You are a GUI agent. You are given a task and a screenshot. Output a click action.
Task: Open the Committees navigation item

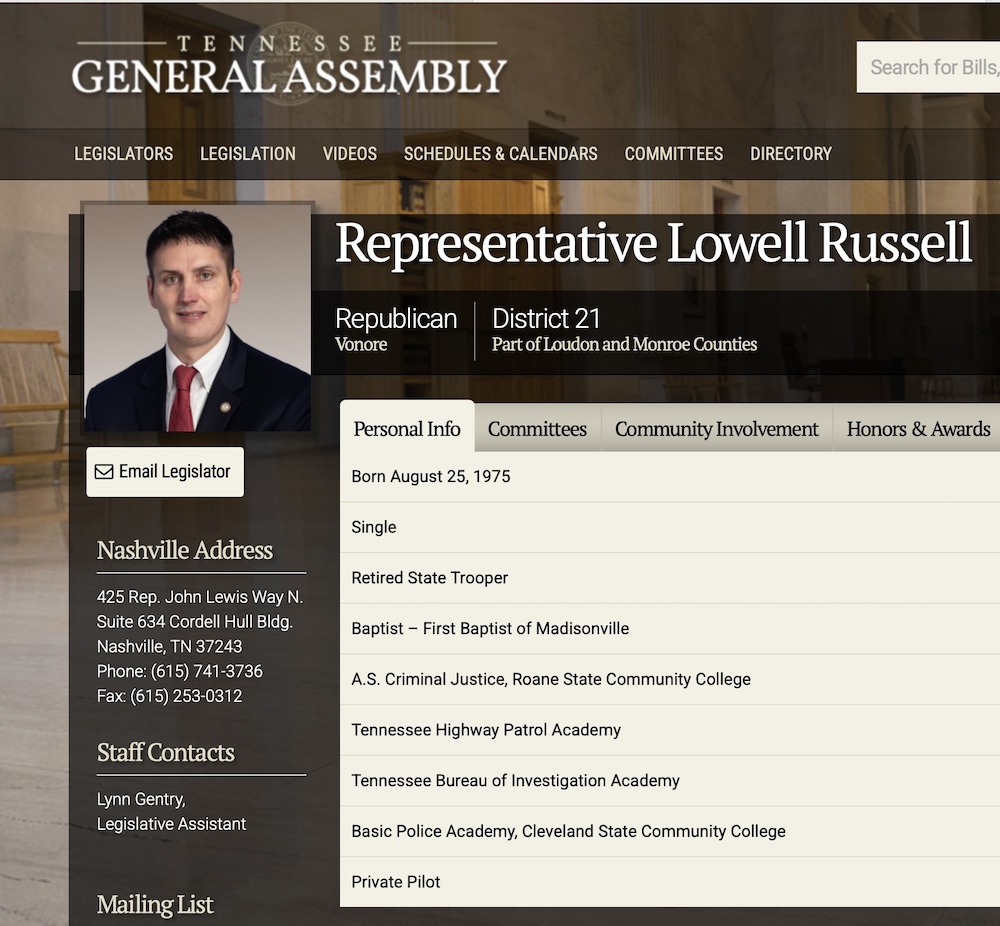[x=673, y=154]
